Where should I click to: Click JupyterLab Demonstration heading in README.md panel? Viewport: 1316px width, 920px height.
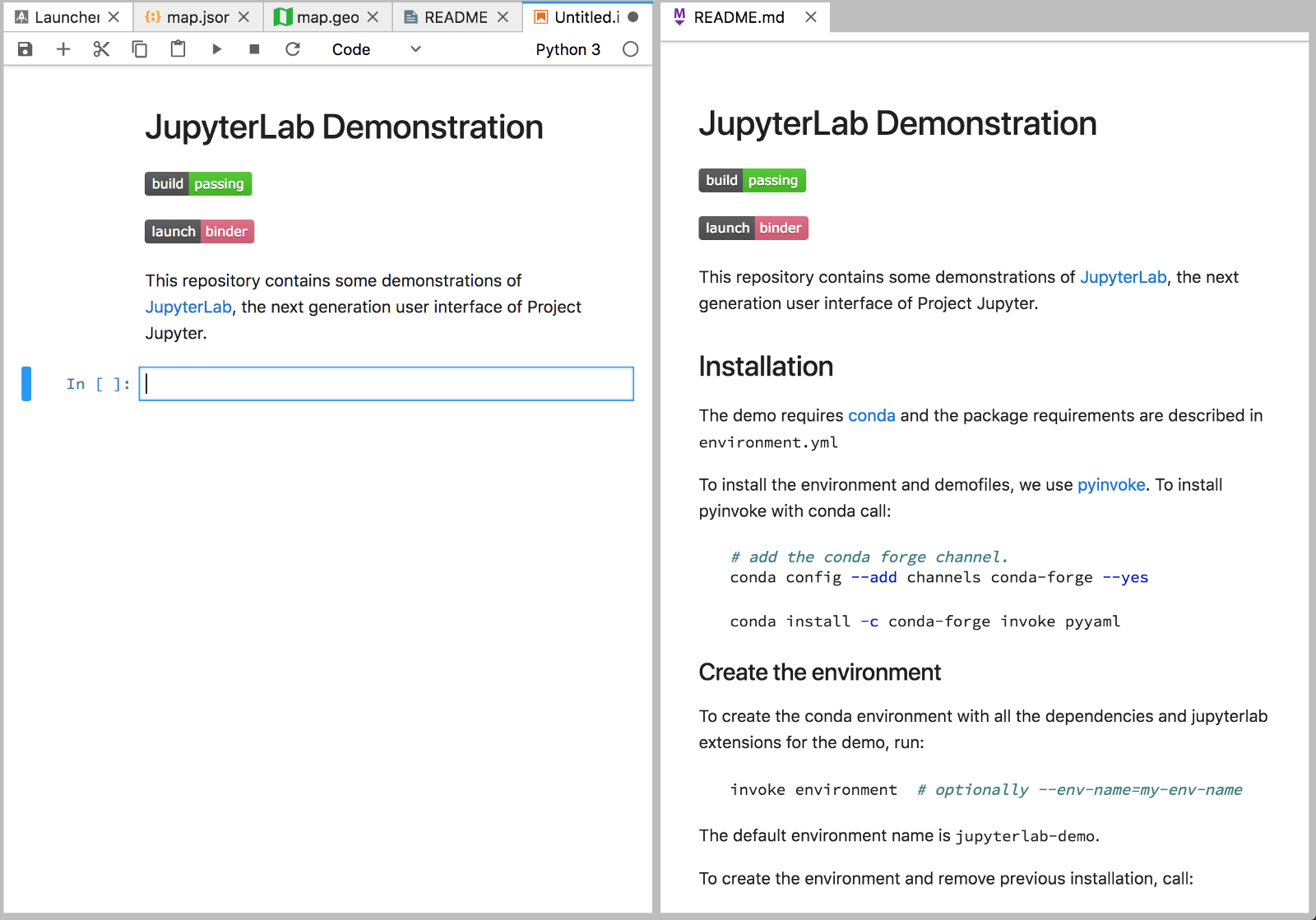897,124
